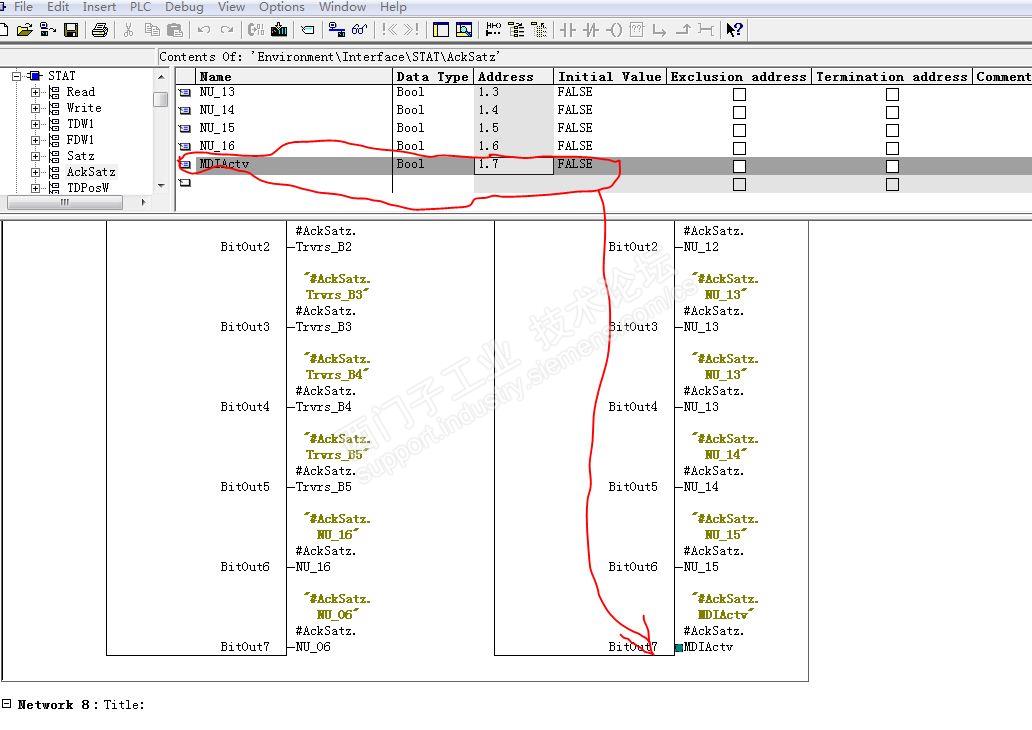Insert a normally open contact
1032x730 pixels.
pyautogui.click(x=568, y=30)
